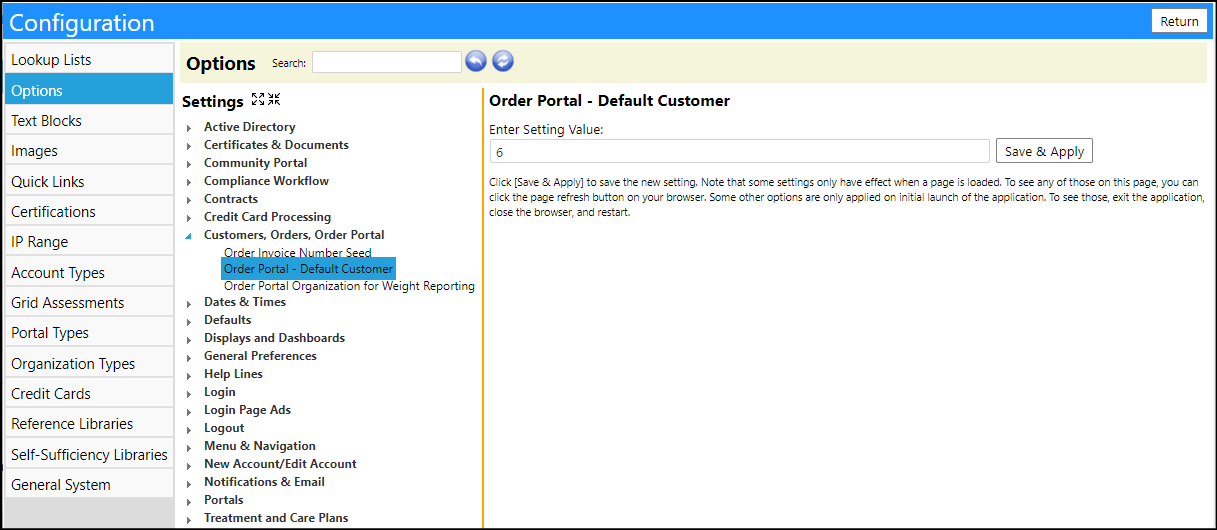
Task: Click Treatment and Care Plans label
Action: (276, 518)
